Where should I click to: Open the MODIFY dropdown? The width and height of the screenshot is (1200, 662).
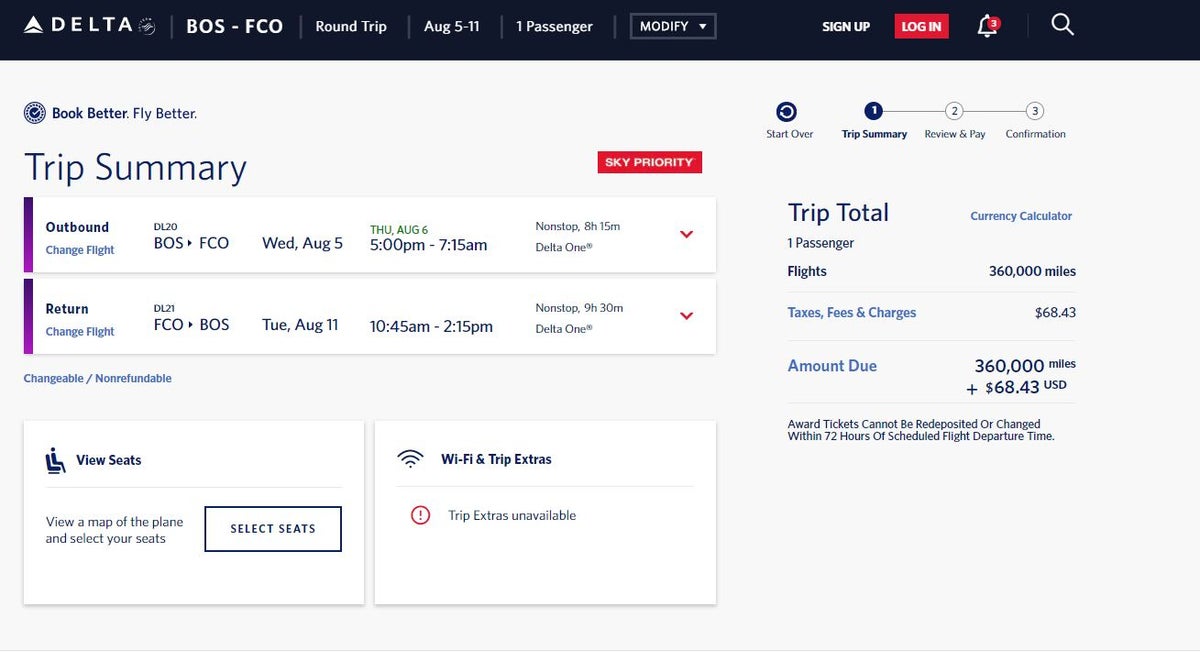[x=672, y=26]
